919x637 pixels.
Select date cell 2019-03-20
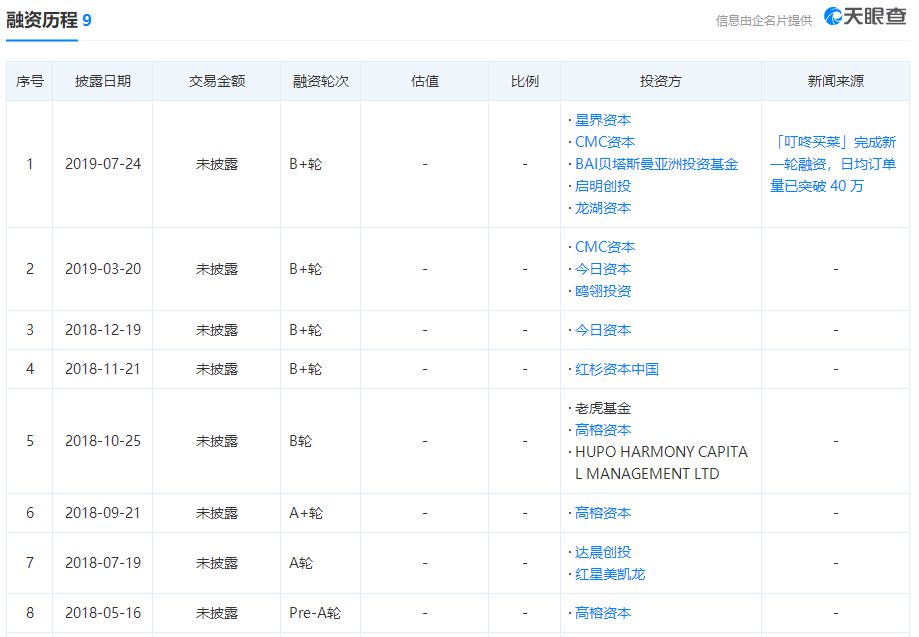click(103, 269)
